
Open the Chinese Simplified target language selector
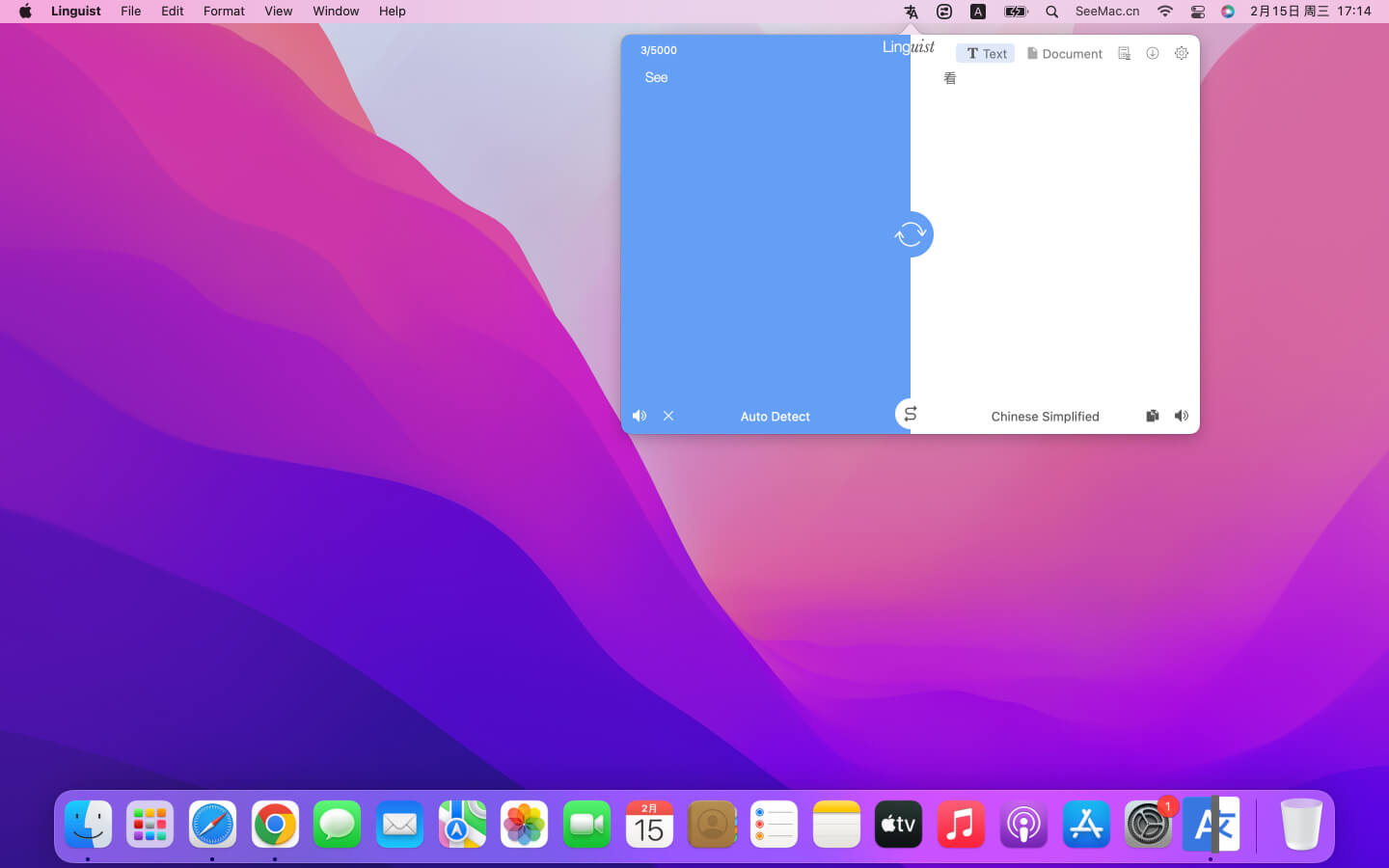(1045, 417)
